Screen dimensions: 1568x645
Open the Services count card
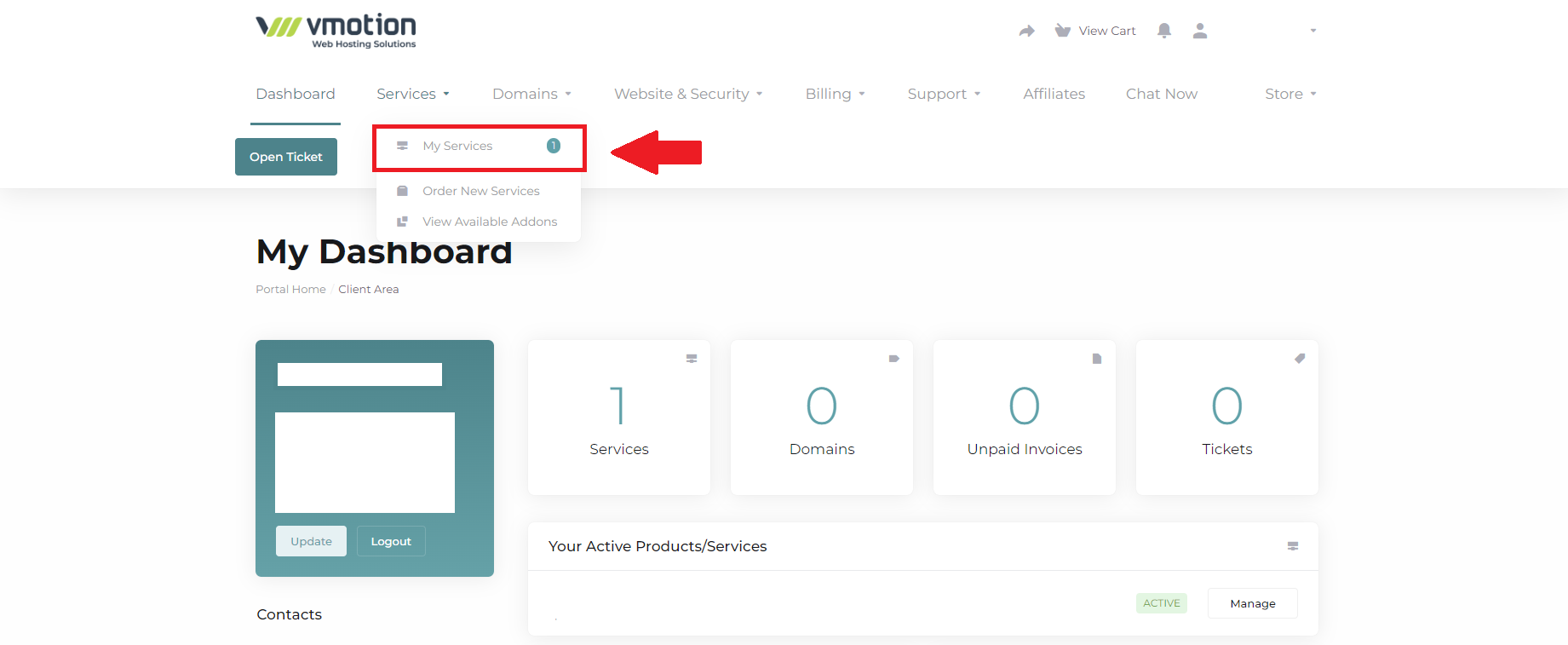coord(619,418)
